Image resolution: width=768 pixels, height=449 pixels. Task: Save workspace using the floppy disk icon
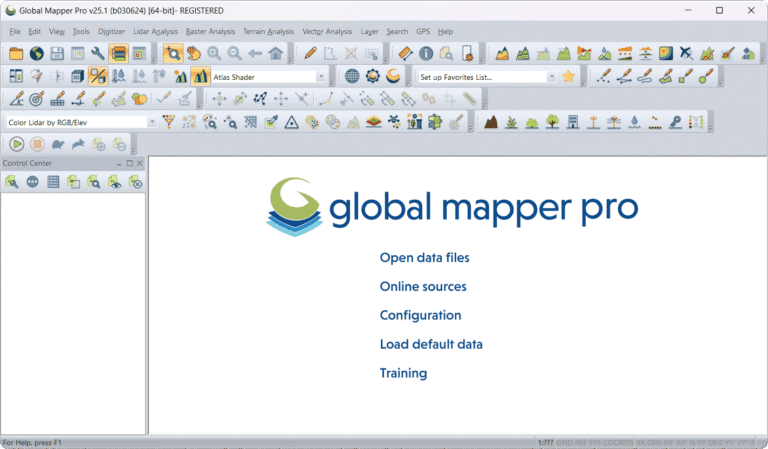point(57,53)
